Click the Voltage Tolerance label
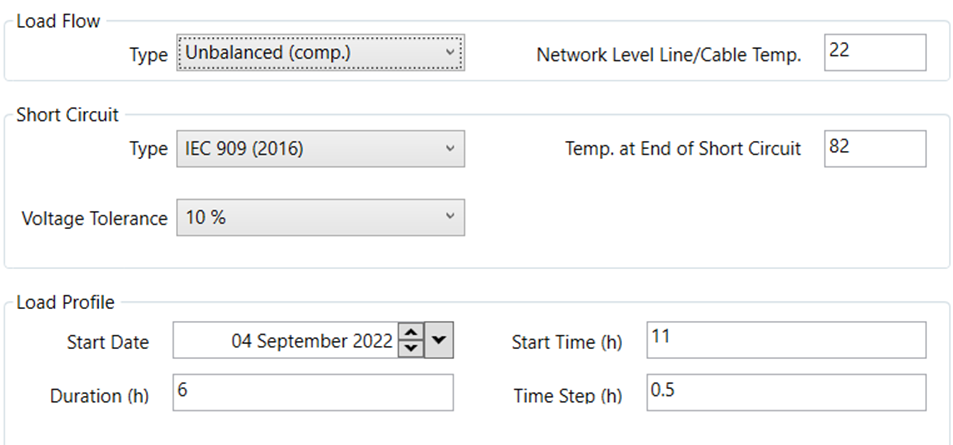This screenshot has height=445, width=953. [x=94, y=218]
